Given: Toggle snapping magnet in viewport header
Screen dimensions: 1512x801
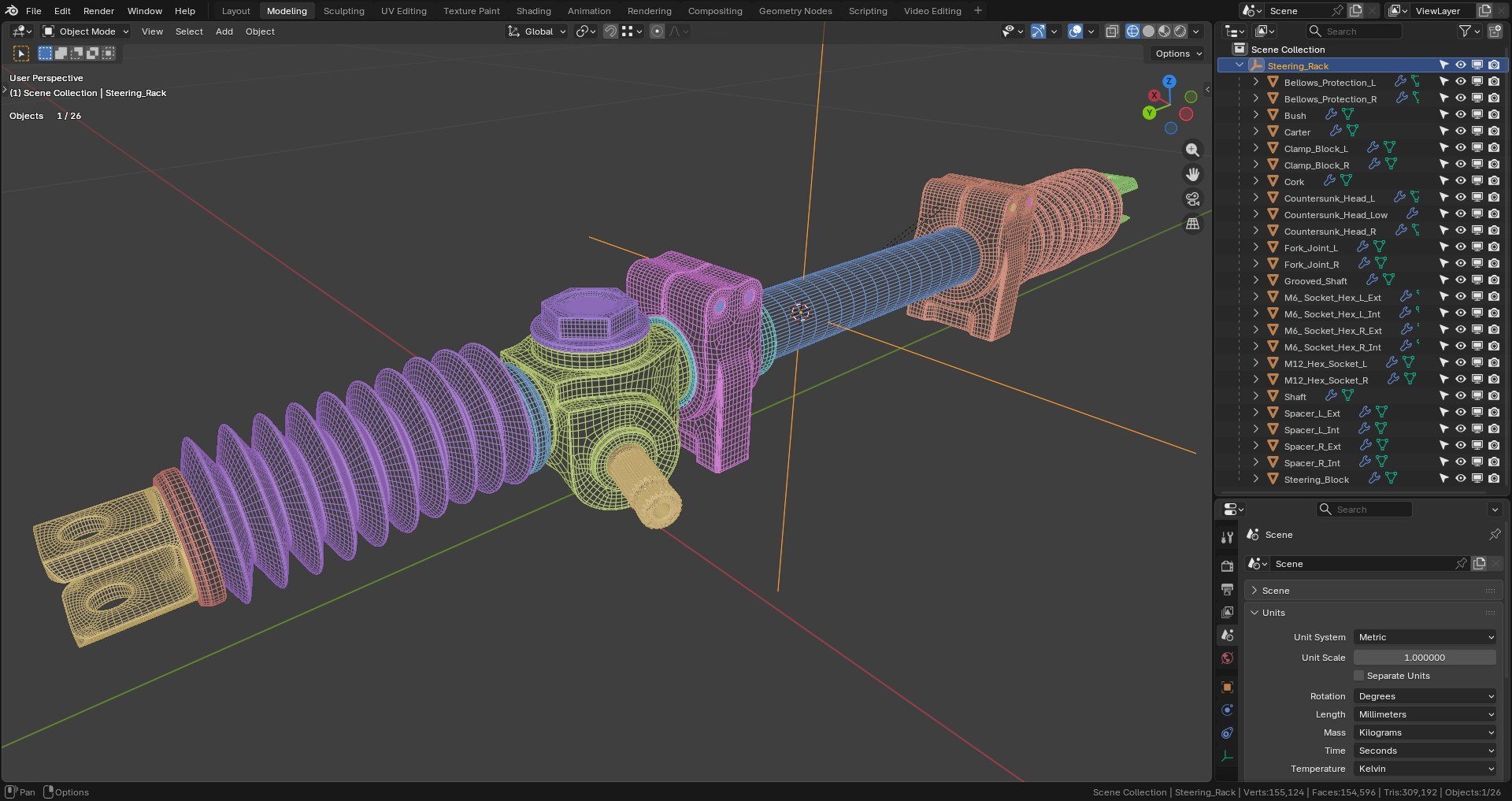Looking at the screenshot, I should click(x=610, y=32).
